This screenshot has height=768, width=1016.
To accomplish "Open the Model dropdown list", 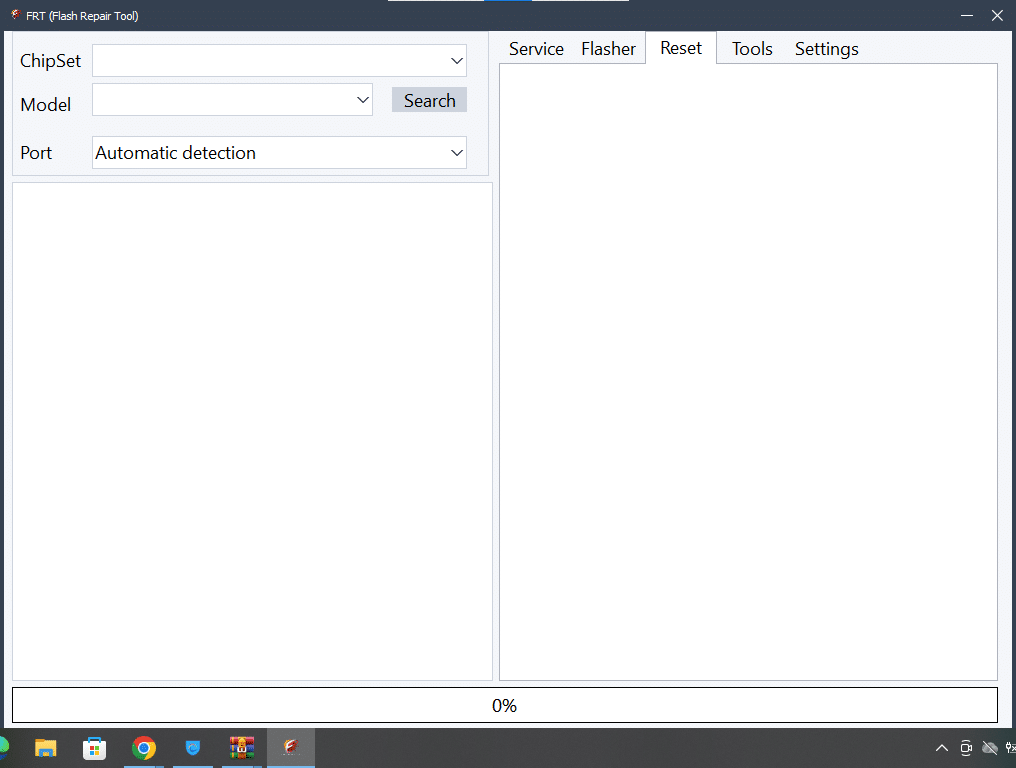I will click(x=363, y=100).
